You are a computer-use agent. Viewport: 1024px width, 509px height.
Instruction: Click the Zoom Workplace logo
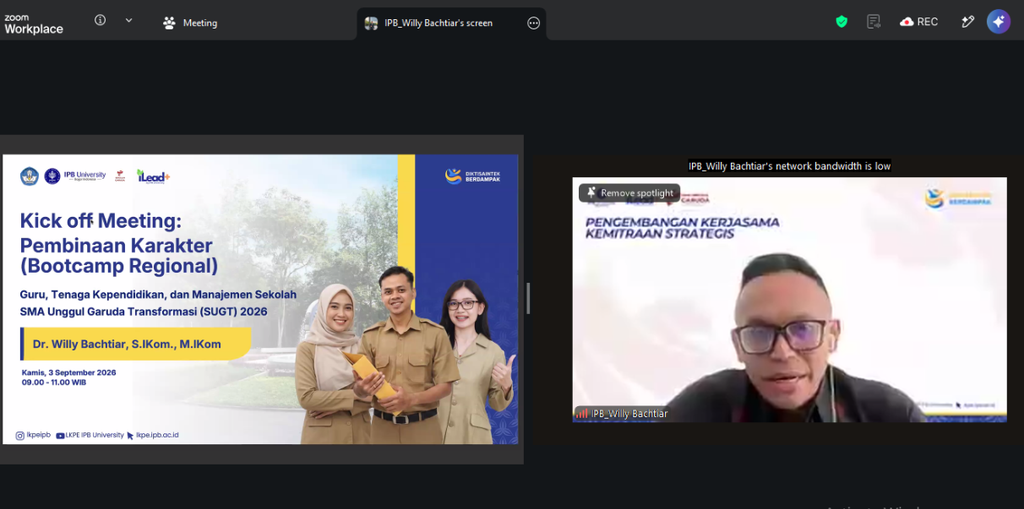(x=33, y=24)
